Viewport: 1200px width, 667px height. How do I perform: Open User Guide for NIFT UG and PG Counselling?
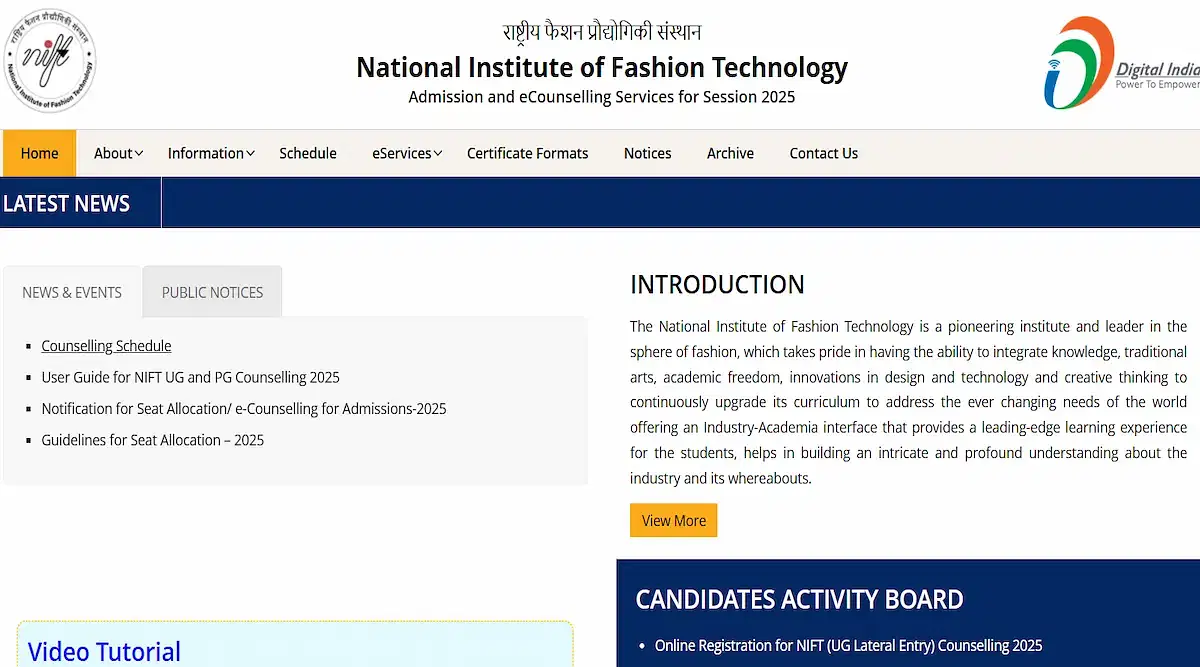point(190,377)
